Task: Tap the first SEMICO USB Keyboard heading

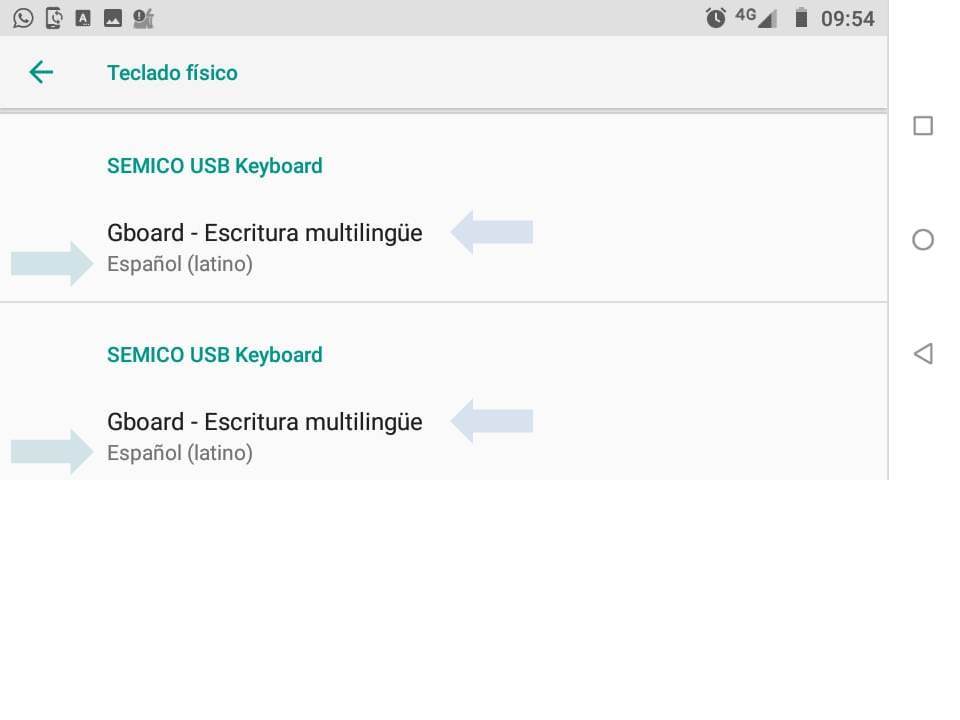Action: [214, 166]
